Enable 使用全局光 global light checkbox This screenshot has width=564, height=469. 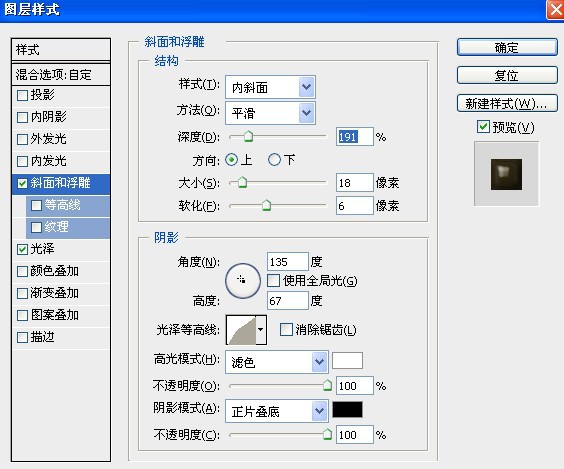[273, 281]
